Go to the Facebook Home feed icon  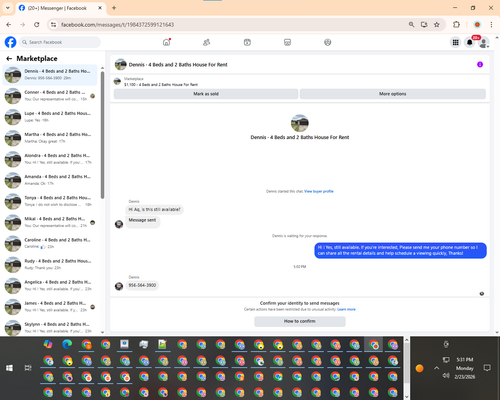tap(166, 42)
